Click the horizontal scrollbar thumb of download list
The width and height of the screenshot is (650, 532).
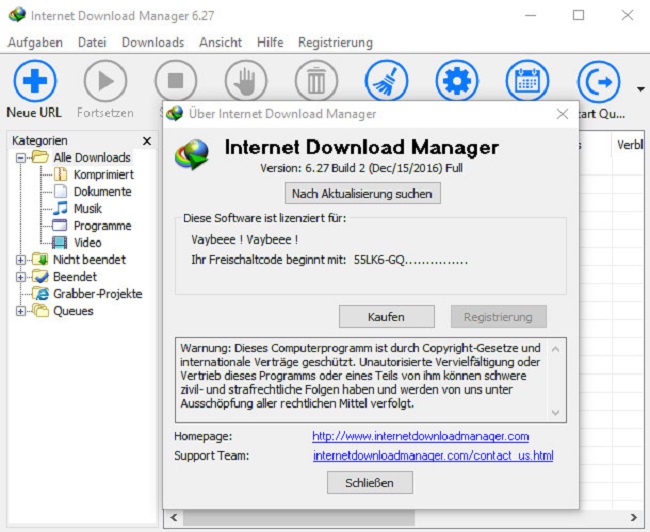point(298,517)
